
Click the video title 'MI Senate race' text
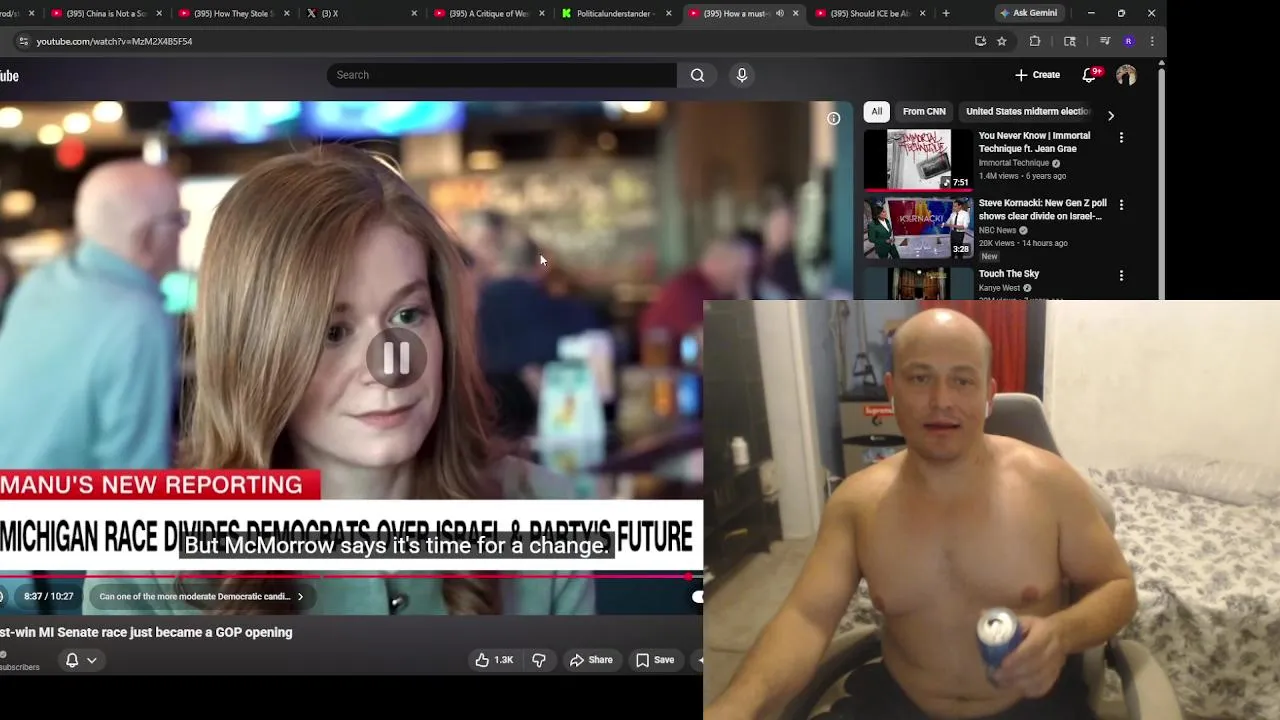click(146, 633)
